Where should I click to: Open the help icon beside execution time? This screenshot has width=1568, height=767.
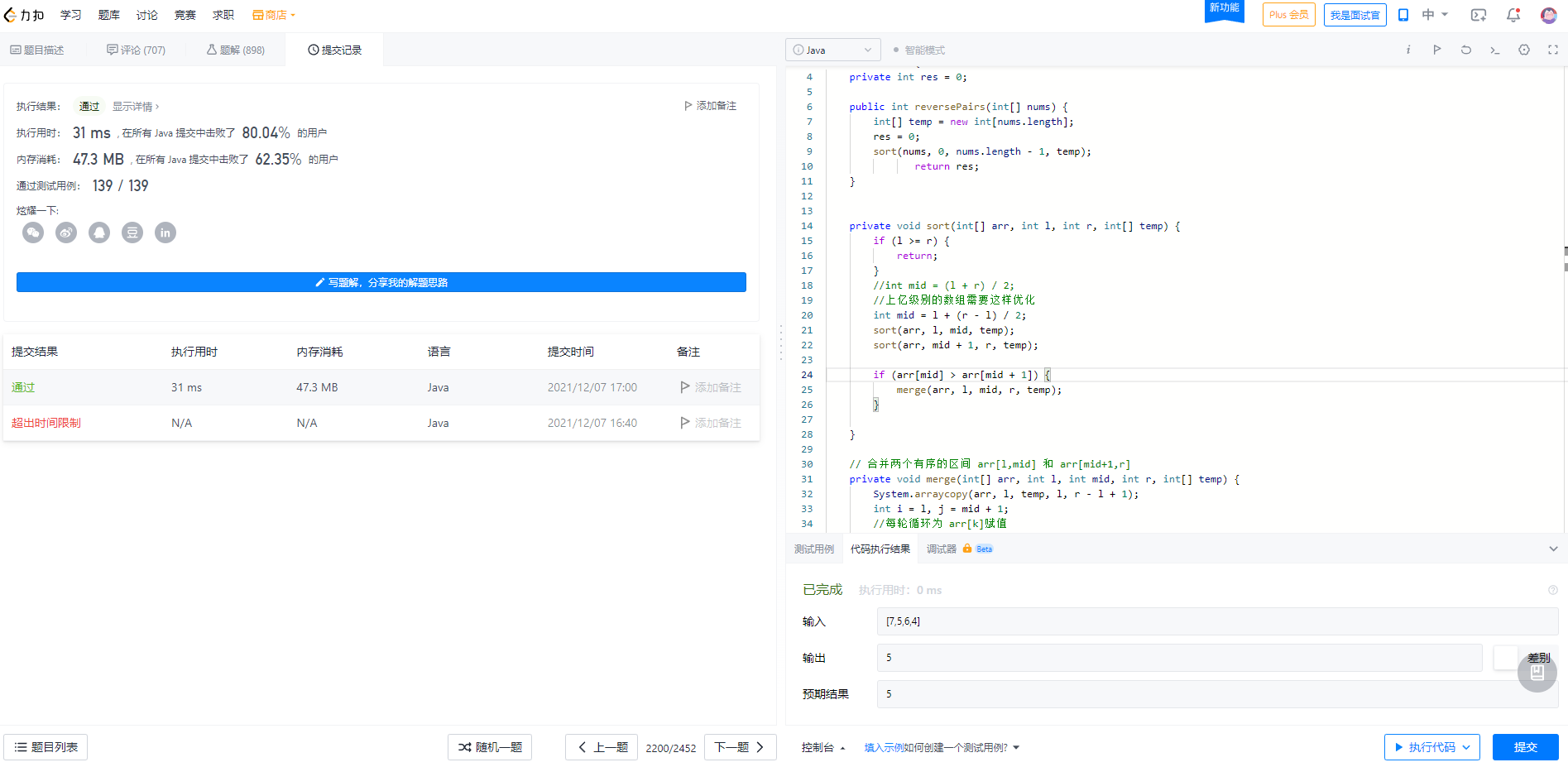coord(1552,590)
